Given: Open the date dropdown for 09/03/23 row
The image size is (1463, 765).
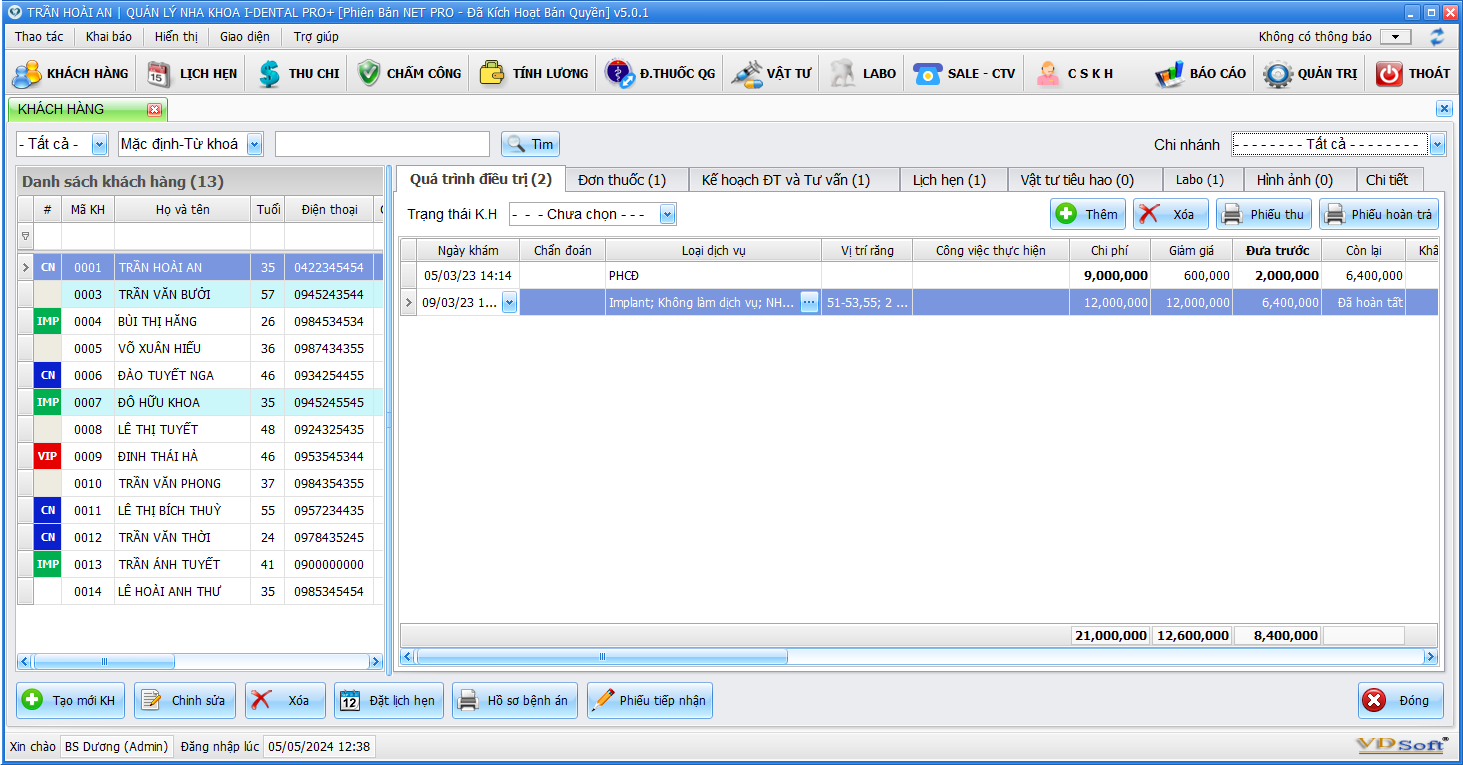Looking at the screenshot, I should coord(509,302).
